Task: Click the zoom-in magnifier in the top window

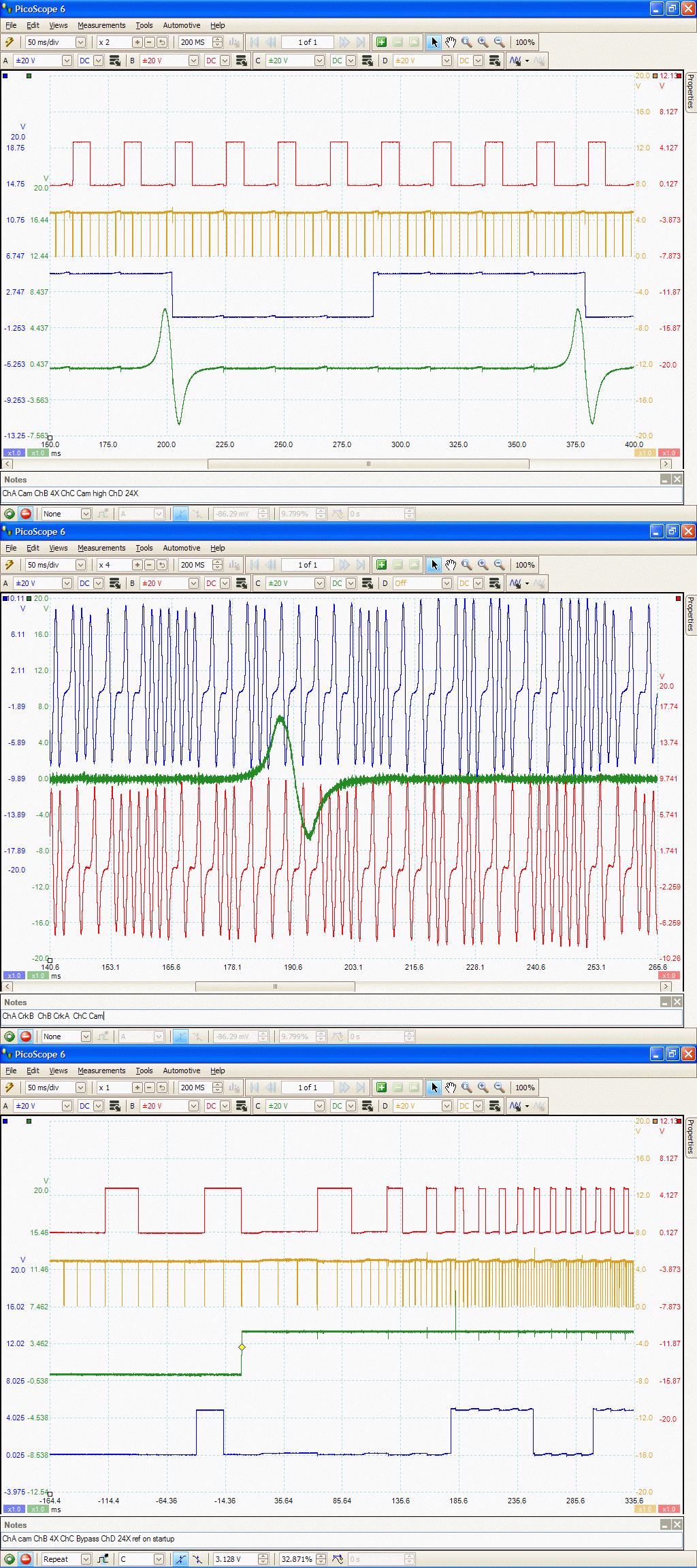Action: tap(483, 42)
